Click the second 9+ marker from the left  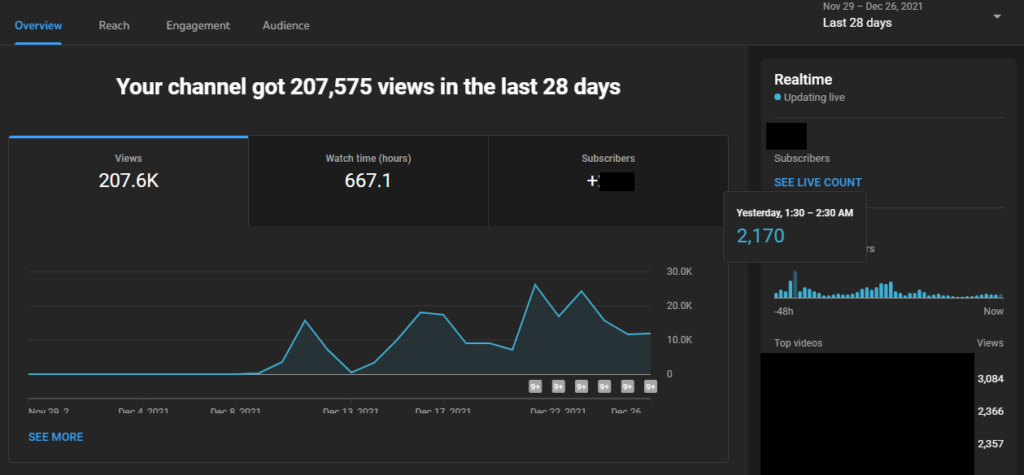tap(559, 386)
